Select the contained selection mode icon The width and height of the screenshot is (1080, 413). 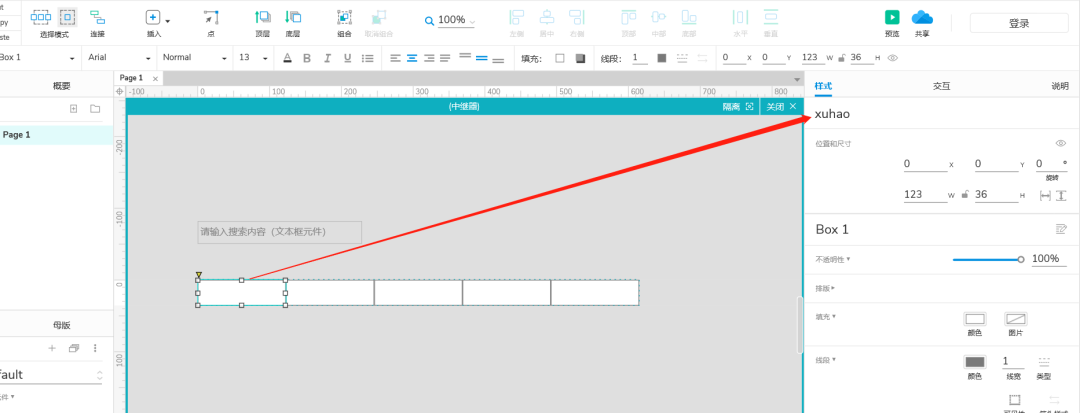click(67, 18)
